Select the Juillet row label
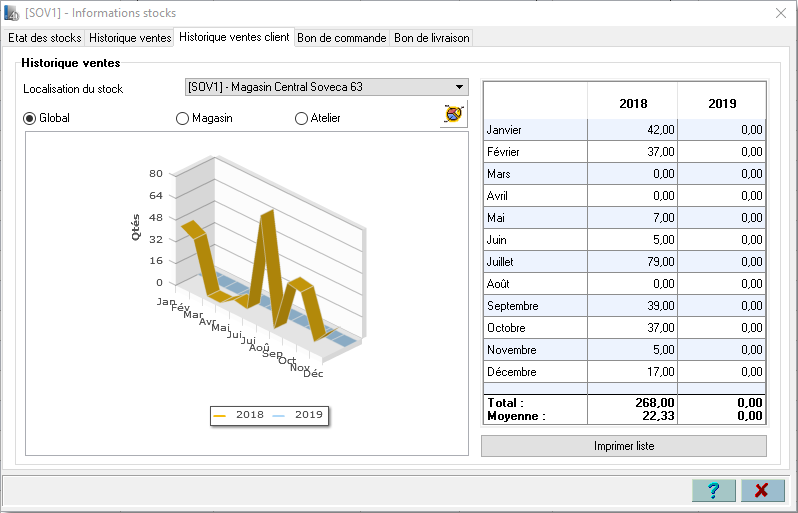The width and height of the screenshot is (798, 513). pos(500,262)
